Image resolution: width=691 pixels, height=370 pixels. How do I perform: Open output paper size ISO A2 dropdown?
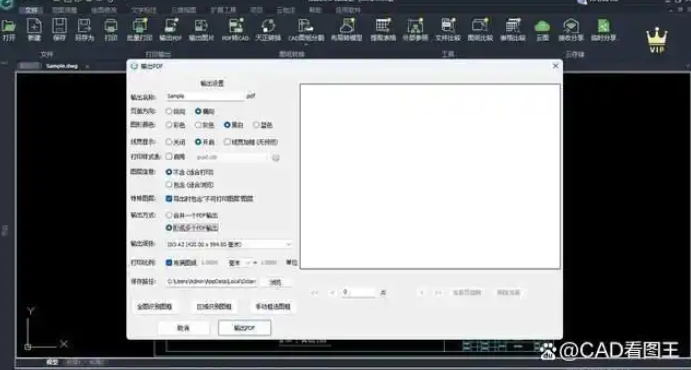pos(229,244)
